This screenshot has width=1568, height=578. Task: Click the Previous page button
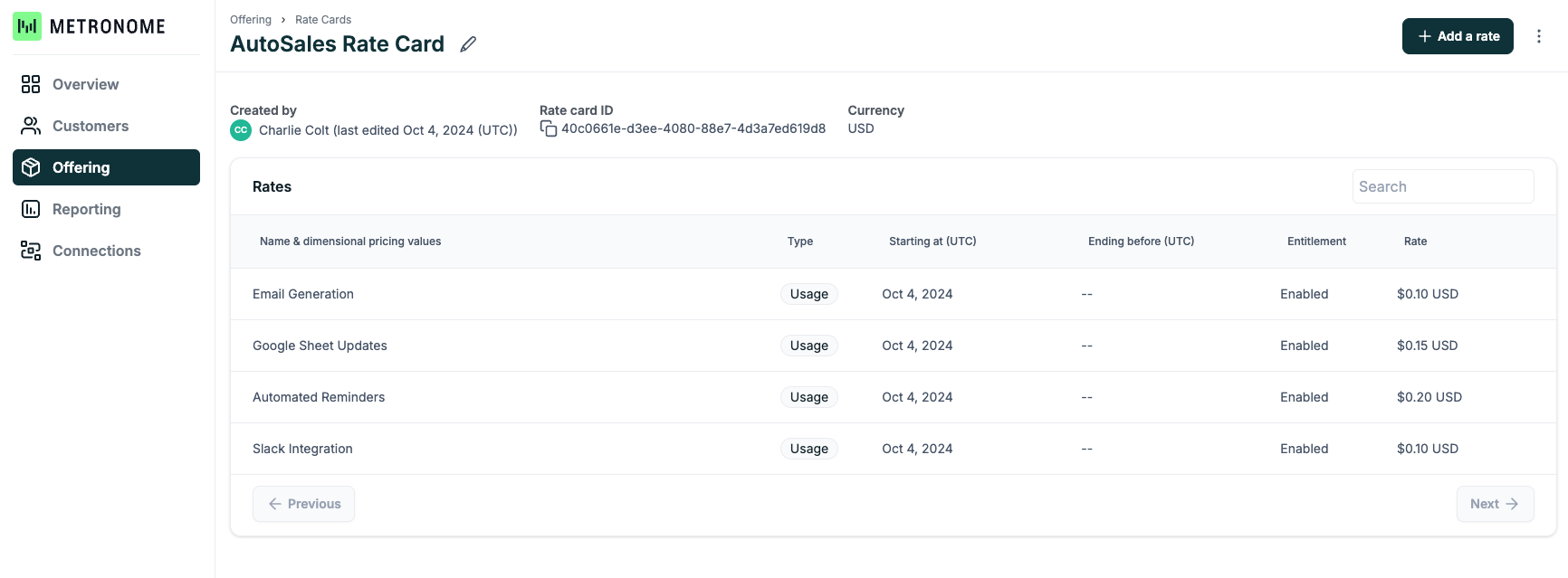(304, 504)
